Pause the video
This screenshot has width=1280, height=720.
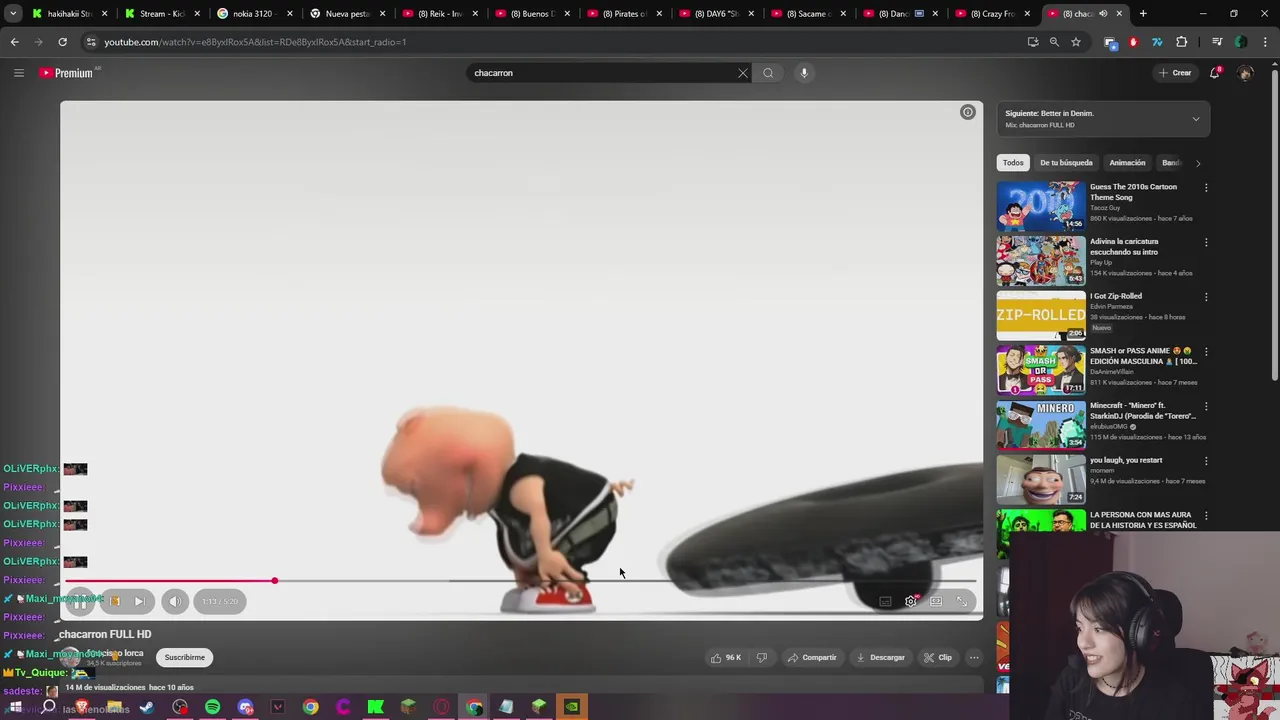tap(79, 601)
